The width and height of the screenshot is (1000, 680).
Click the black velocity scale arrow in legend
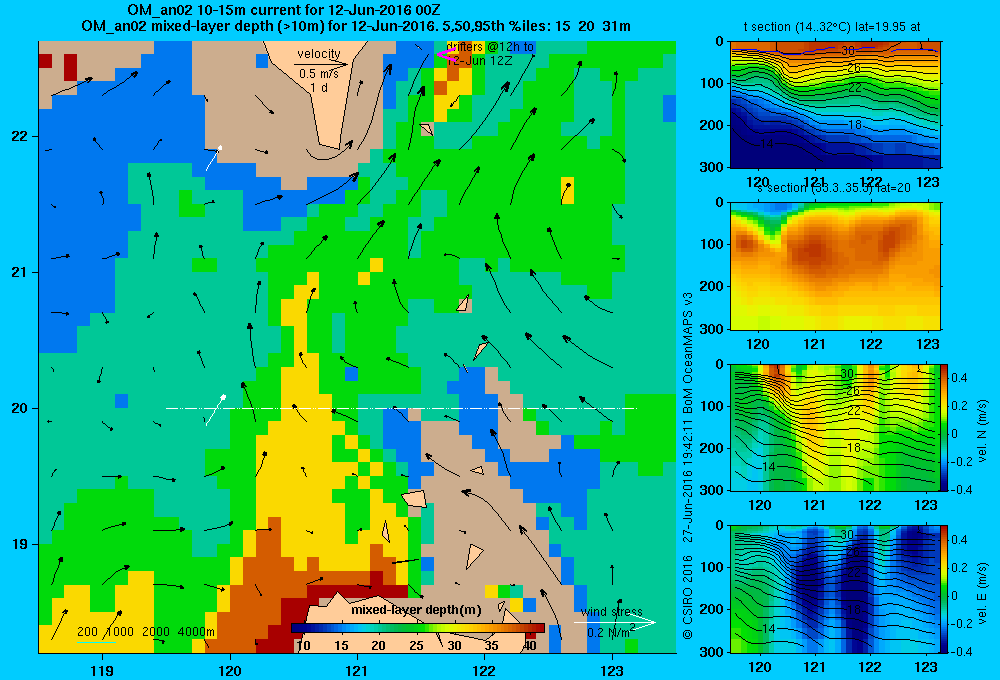coord(321,64)
